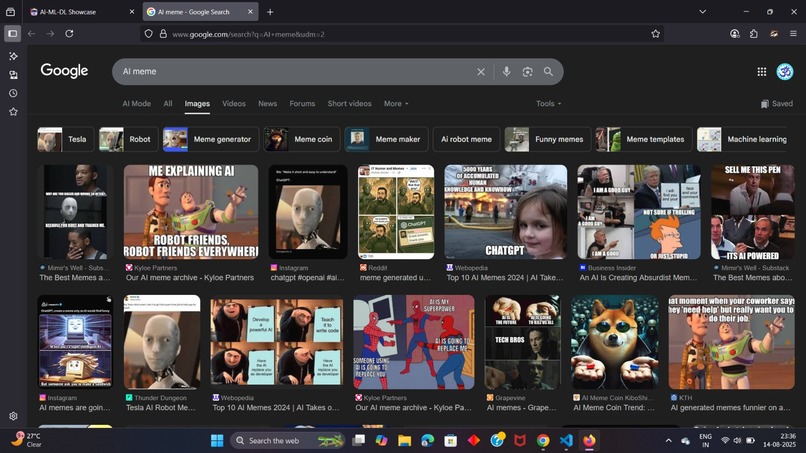Image resolution: width=806 pixels, height=453 pixels.
Task: Open the Me Explaining AI Toy Story thumbnail
Action: pos(191,212)
